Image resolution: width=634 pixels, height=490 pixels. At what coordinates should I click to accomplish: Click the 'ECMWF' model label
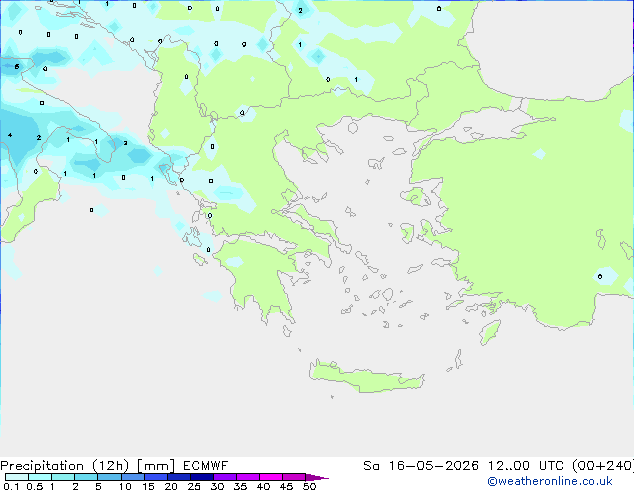[206, 466]
